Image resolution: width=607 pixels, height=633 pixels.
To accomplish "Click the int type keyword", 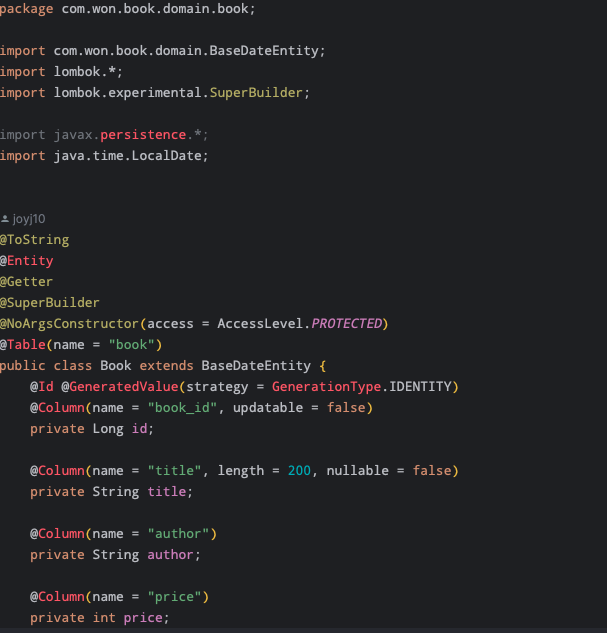I will click(x=104, y=618).
